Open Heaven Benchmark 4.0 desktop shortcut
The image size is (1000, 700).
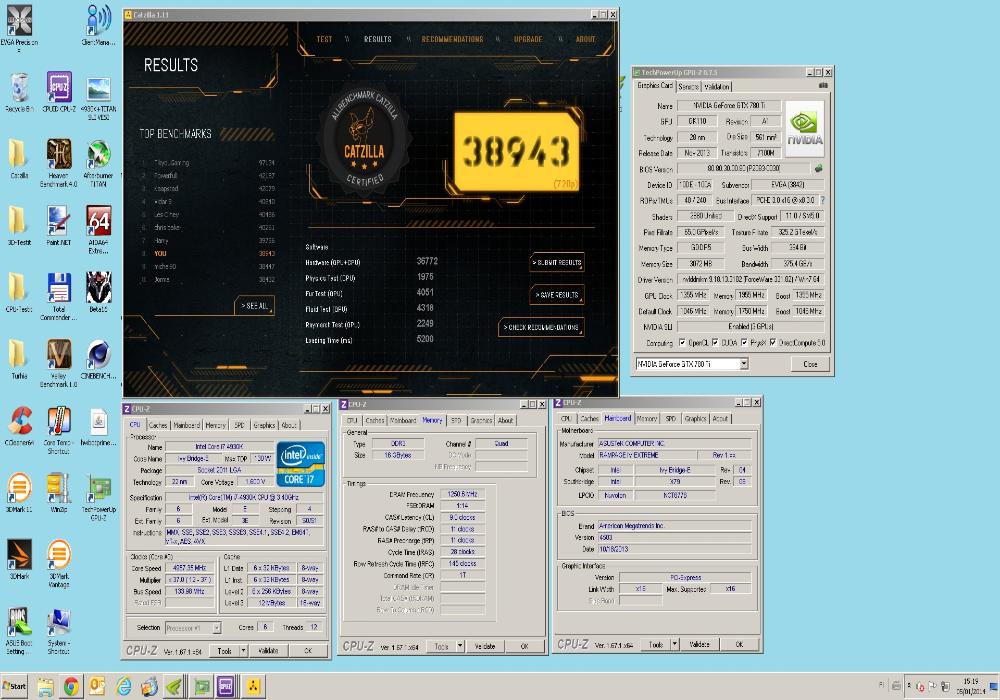(59, 163)
